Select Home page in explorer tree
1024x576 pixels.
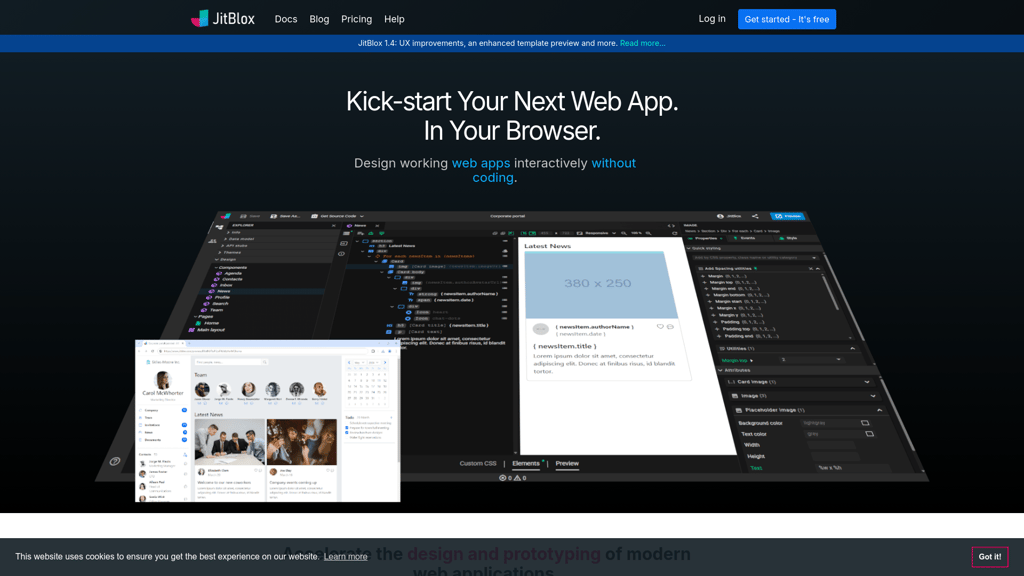(208, 323)
